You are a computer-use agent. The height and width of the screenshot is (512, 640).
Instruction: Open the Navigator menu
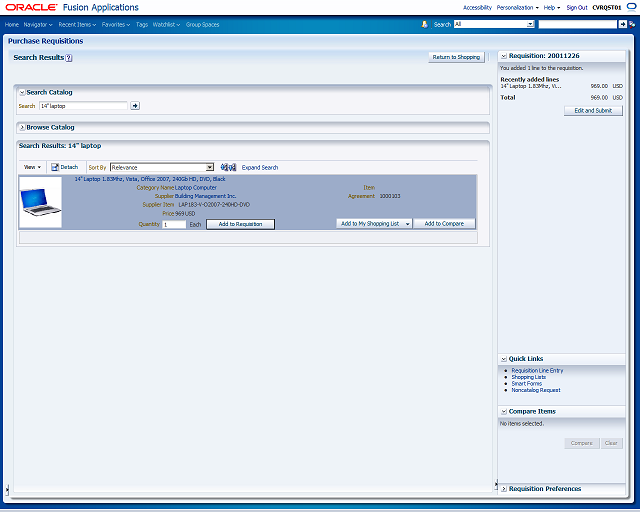[38, 24]
